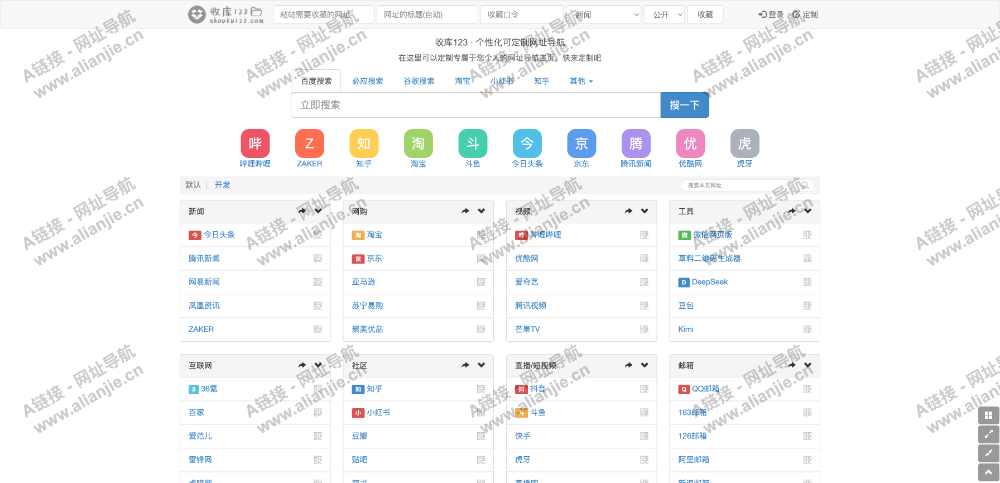Collapse the 视频 panel with chevron
Image resolution: width=1000 pixels, height=483 pixels.
[x=645, y=211]
